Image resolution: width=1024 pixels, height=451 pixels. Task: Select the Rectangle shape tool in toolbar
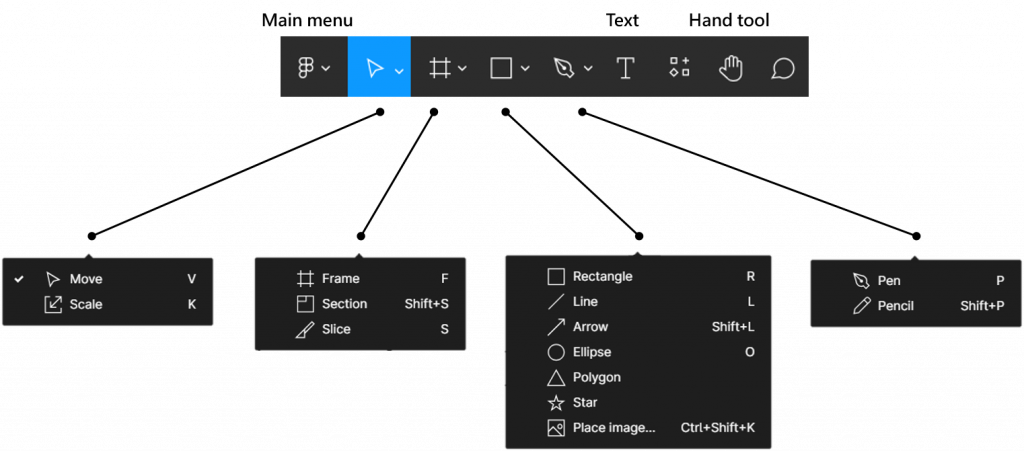click(x=501, y=68)
